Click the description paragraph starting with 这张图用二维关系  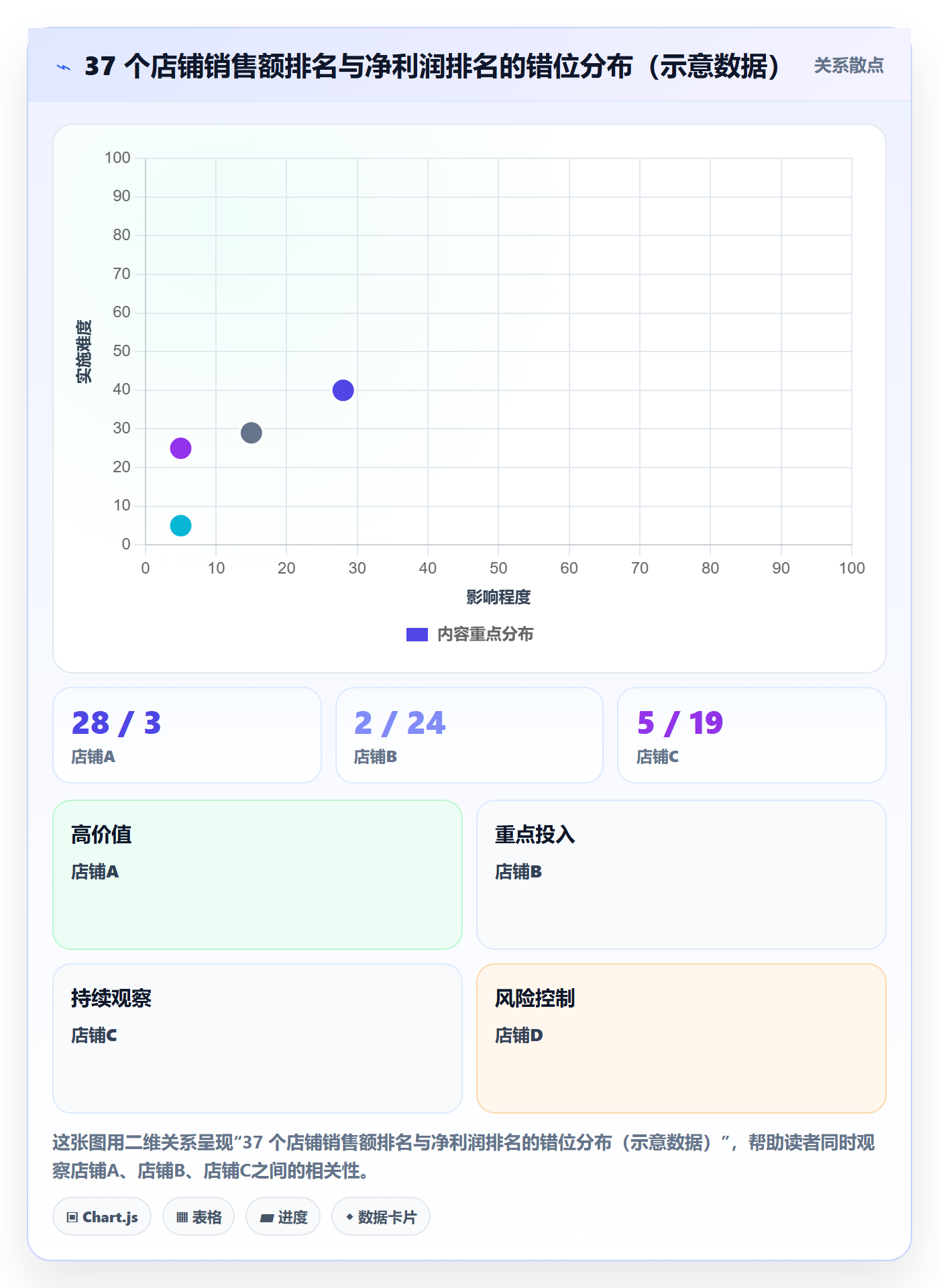(x=463, y=1157)
